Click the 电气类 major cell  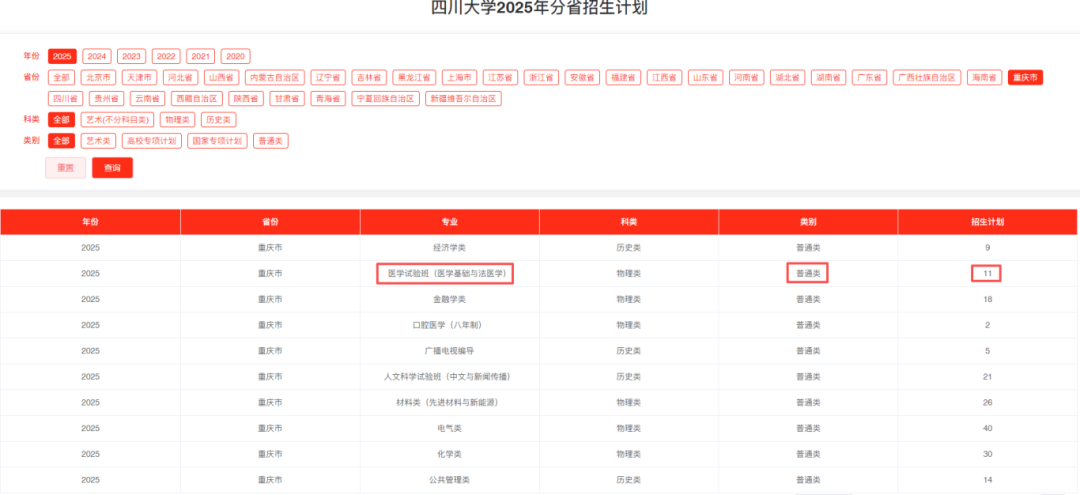(450, 428)
